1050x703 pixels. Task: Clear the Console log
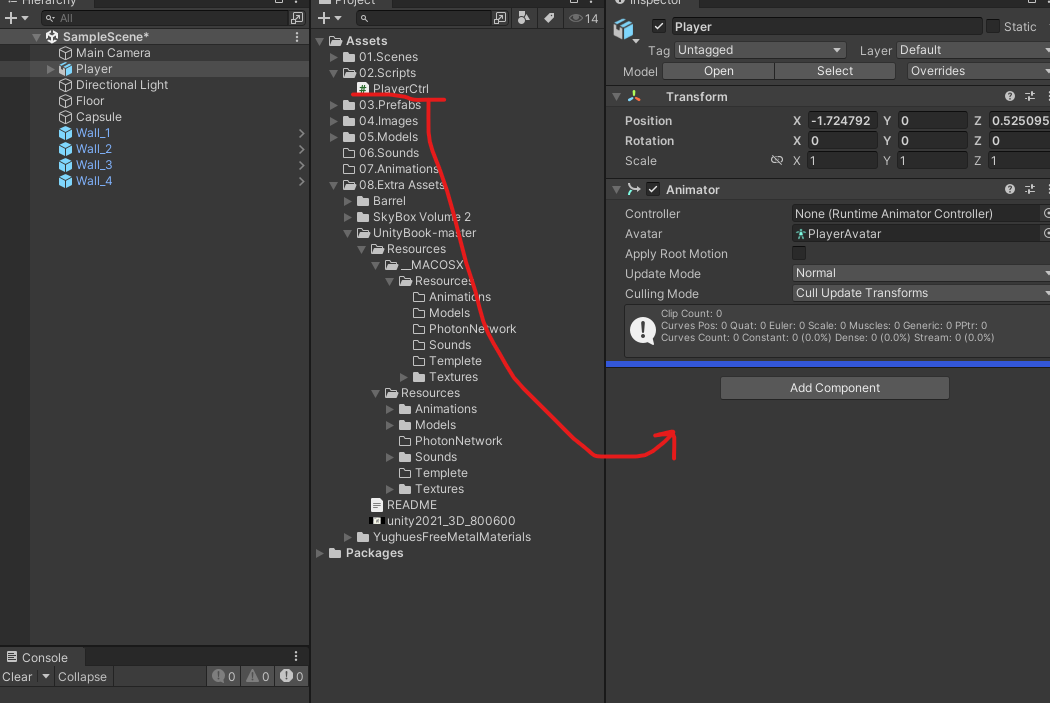point(18,676)
